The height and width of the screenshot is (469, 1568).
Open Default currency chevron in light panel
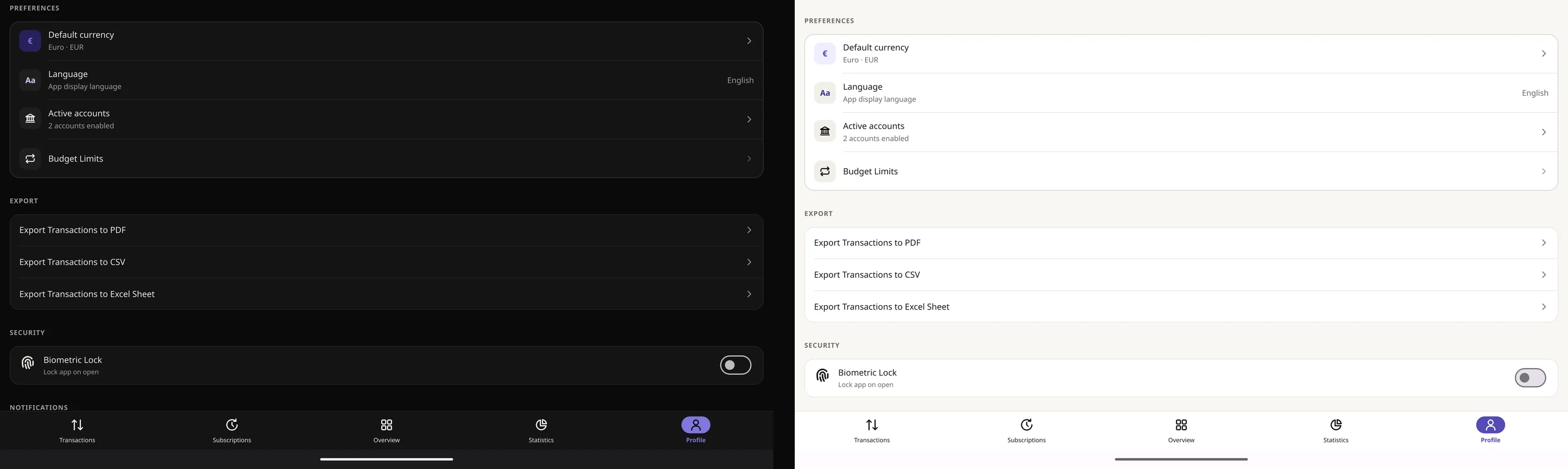click(x=1544, y=54)
